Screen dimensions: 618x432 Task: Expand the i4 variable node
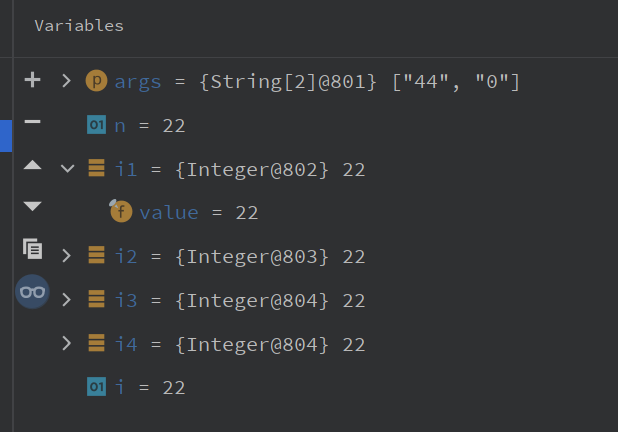coord(67,343)
